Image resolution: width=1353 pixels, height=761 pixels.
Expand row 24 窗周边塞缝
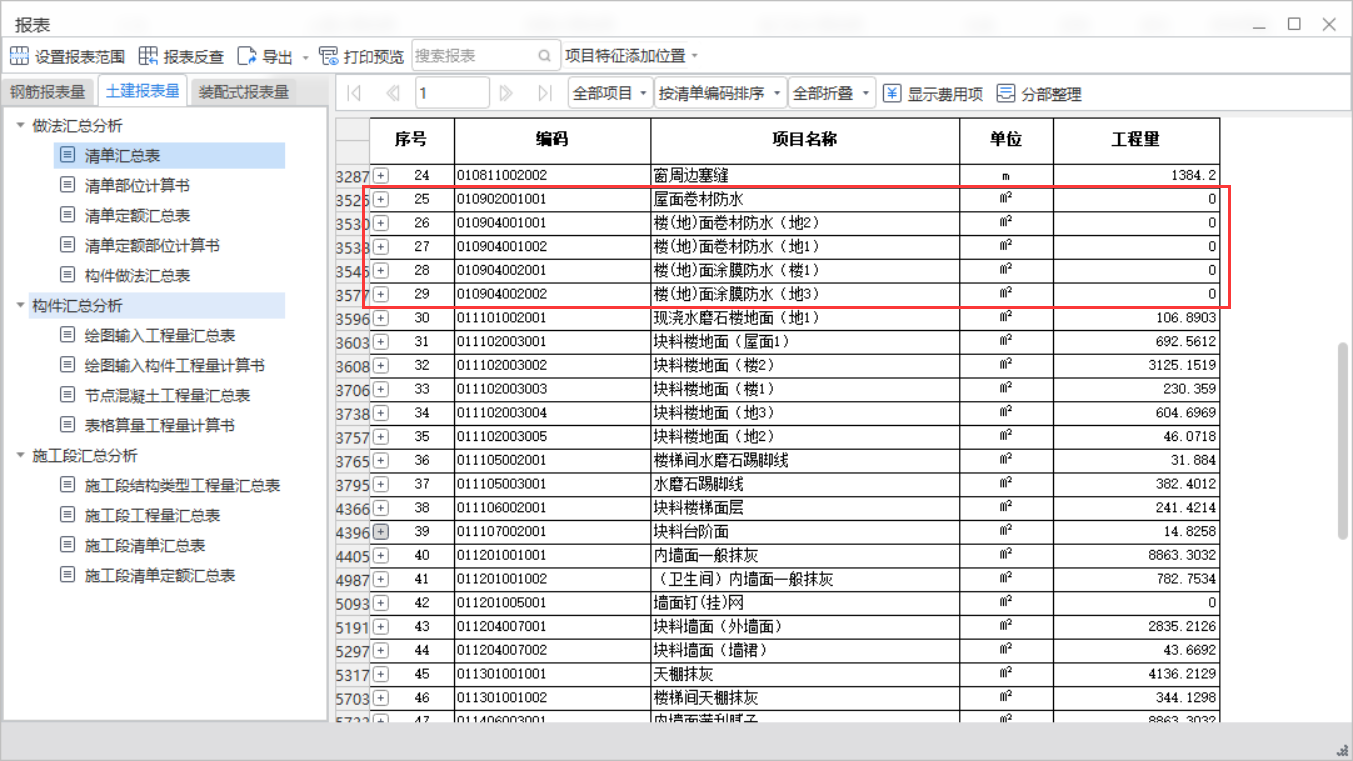[381, 175]
